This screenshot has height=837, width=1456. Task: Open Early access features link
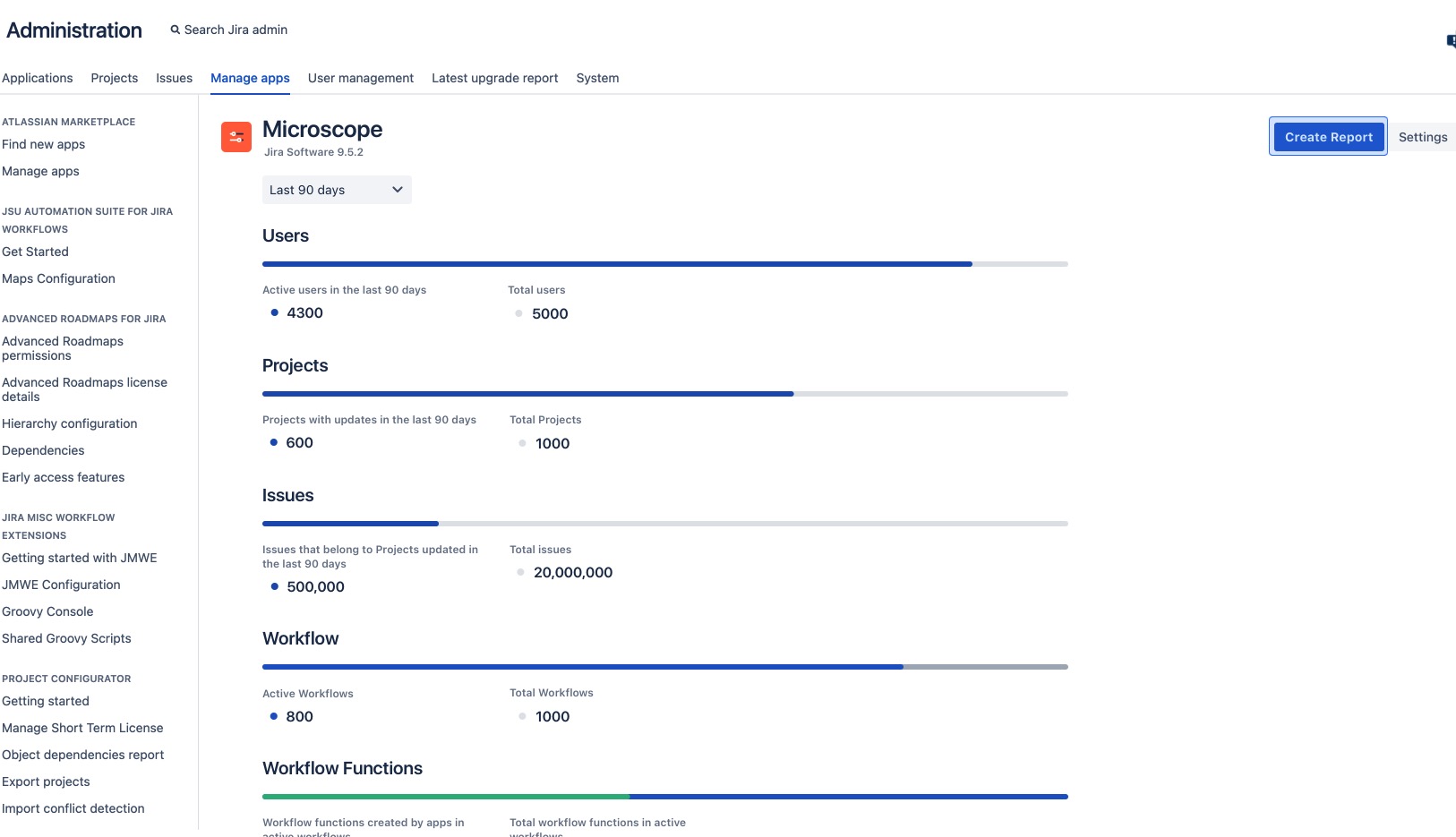point(63,477)
